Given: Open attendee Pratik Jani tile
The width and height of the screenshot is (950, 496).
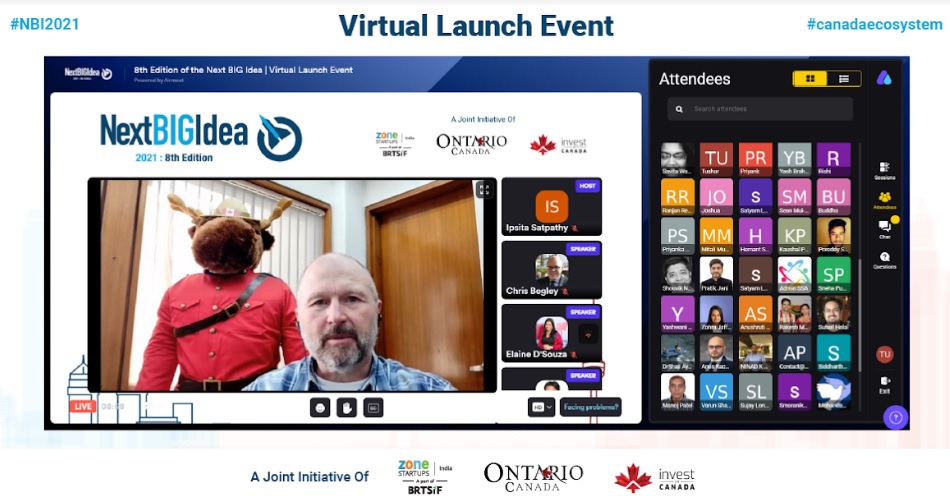Looking at the screenshot, I should coord(716,274).
